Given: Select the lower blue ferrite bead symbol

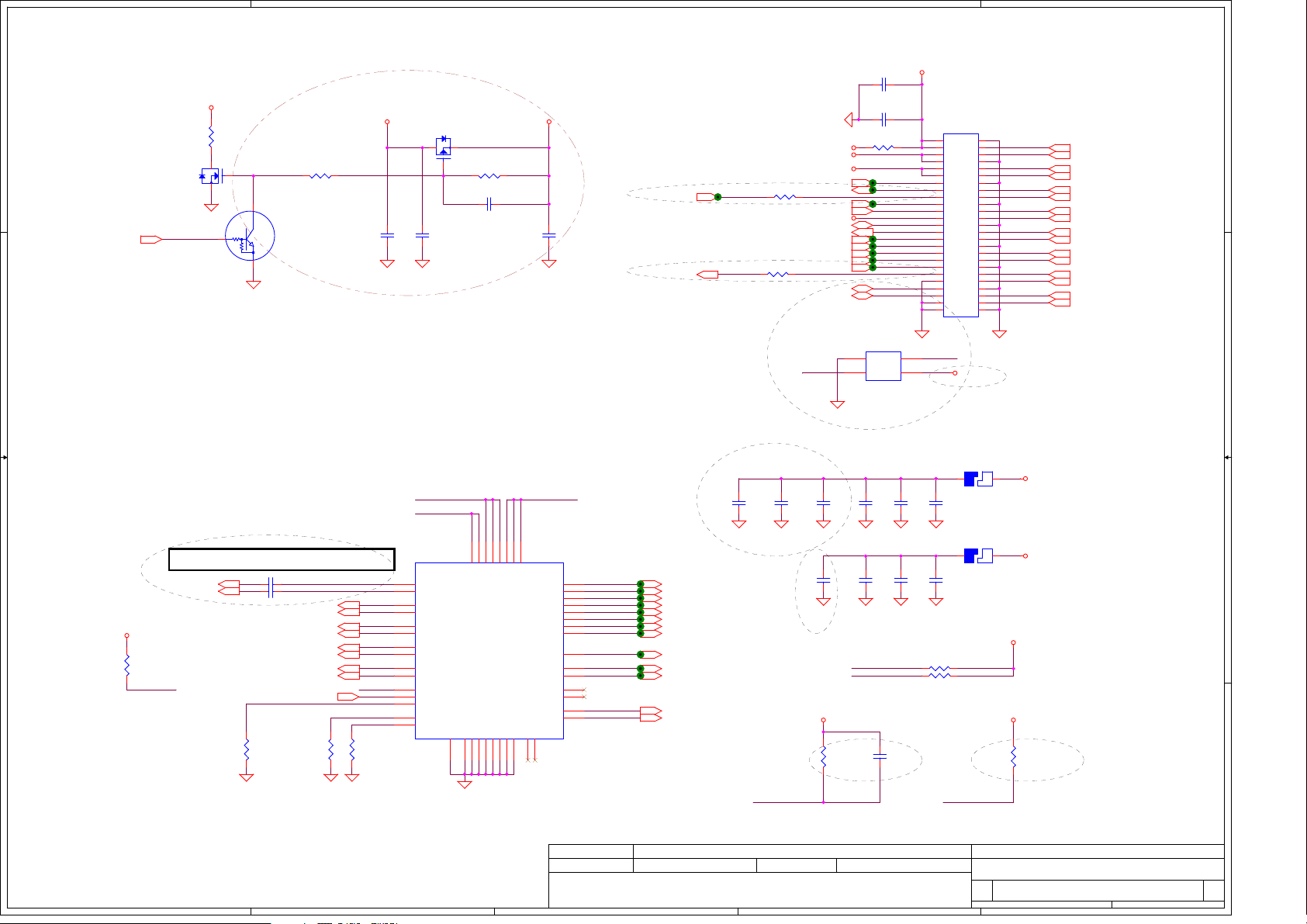Looking at the screenshot, I should [x=978, y=555].
